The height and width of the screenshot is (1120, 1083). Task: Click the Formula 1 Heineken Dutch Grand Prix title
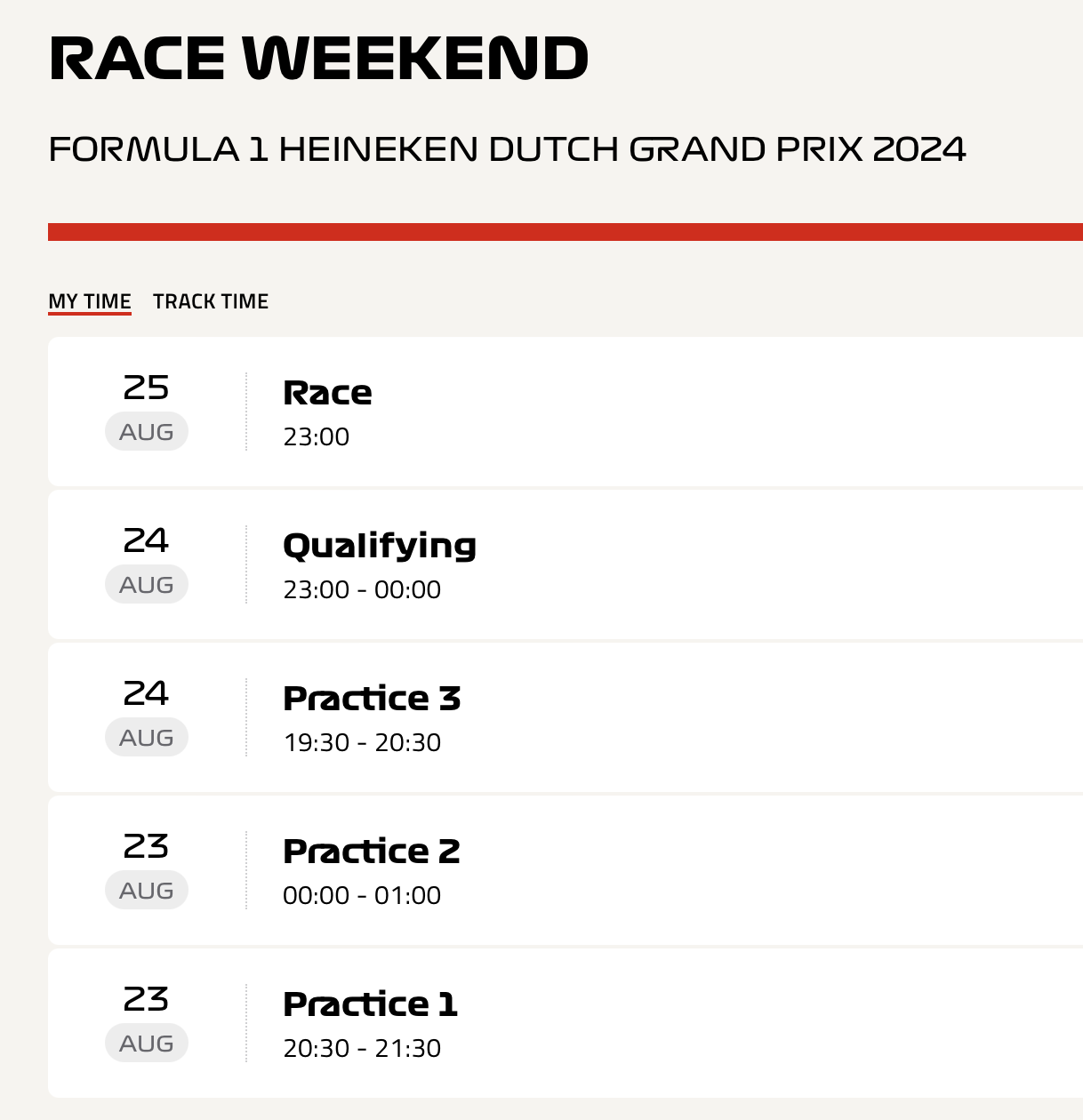507,149
